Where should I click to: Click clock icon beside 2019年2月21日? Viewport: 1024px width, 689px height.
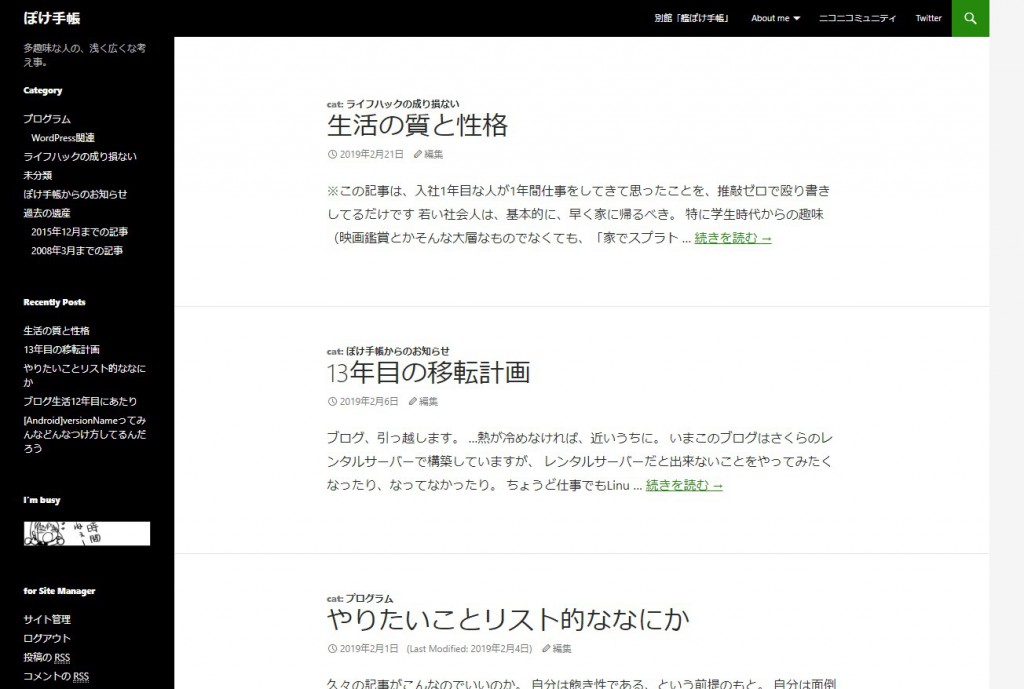(332, 155)
